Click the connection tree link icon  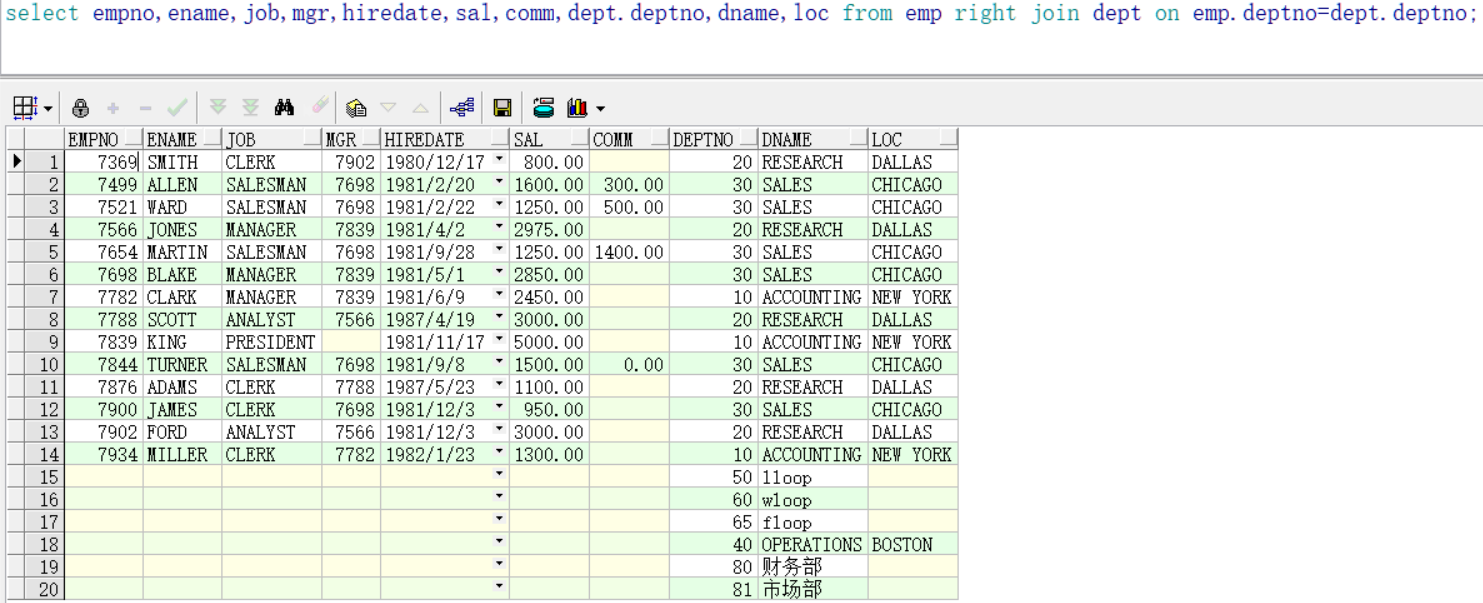click(461, 107)
